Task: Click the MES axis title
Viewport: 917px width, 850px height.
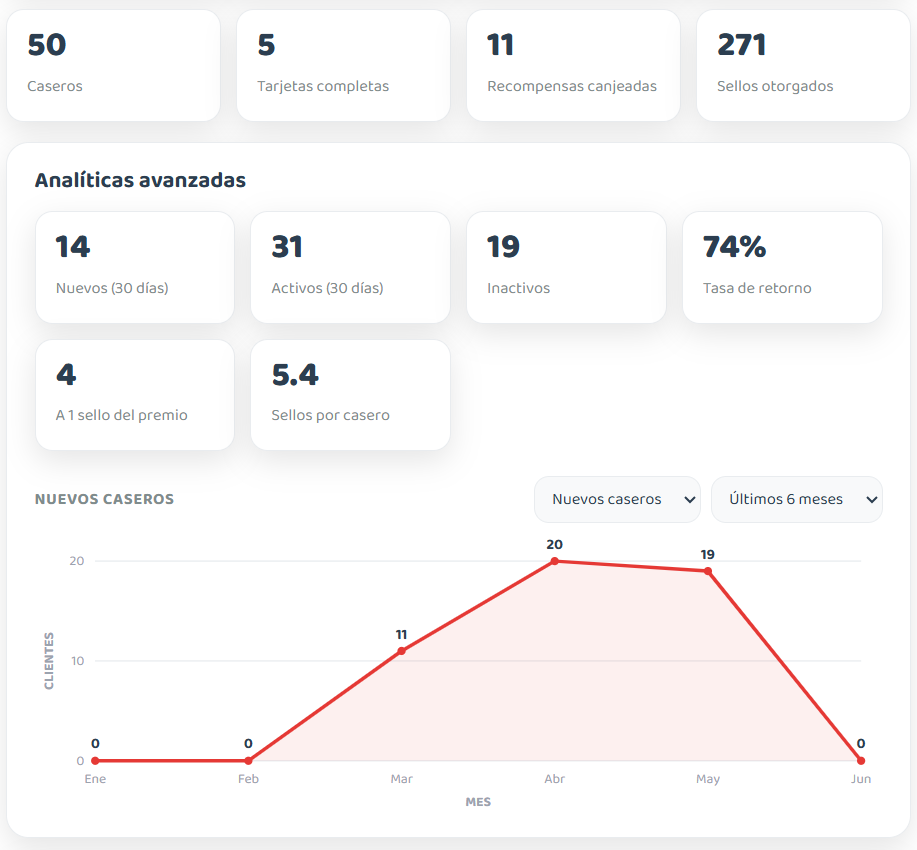Action: (478, 802)
